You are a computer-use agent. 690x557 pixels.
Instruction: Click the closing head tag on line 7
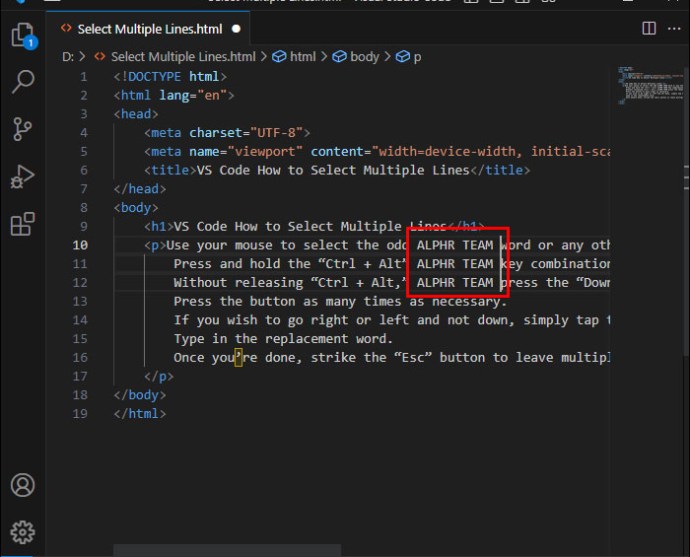tap(140, 189)
